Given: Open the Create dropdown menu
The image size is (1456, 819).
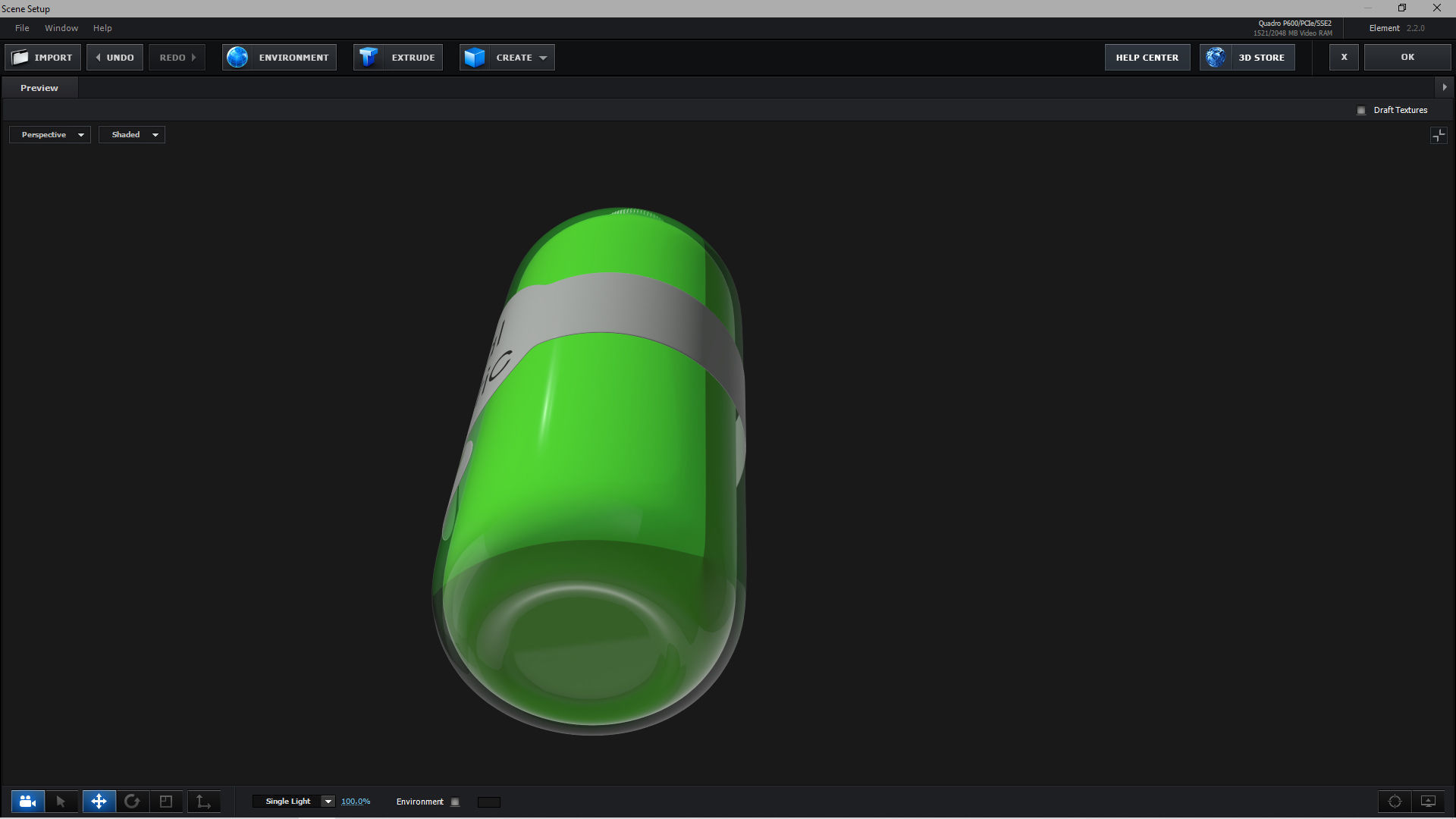Looking at the screenshot, I should pos(507,58).
